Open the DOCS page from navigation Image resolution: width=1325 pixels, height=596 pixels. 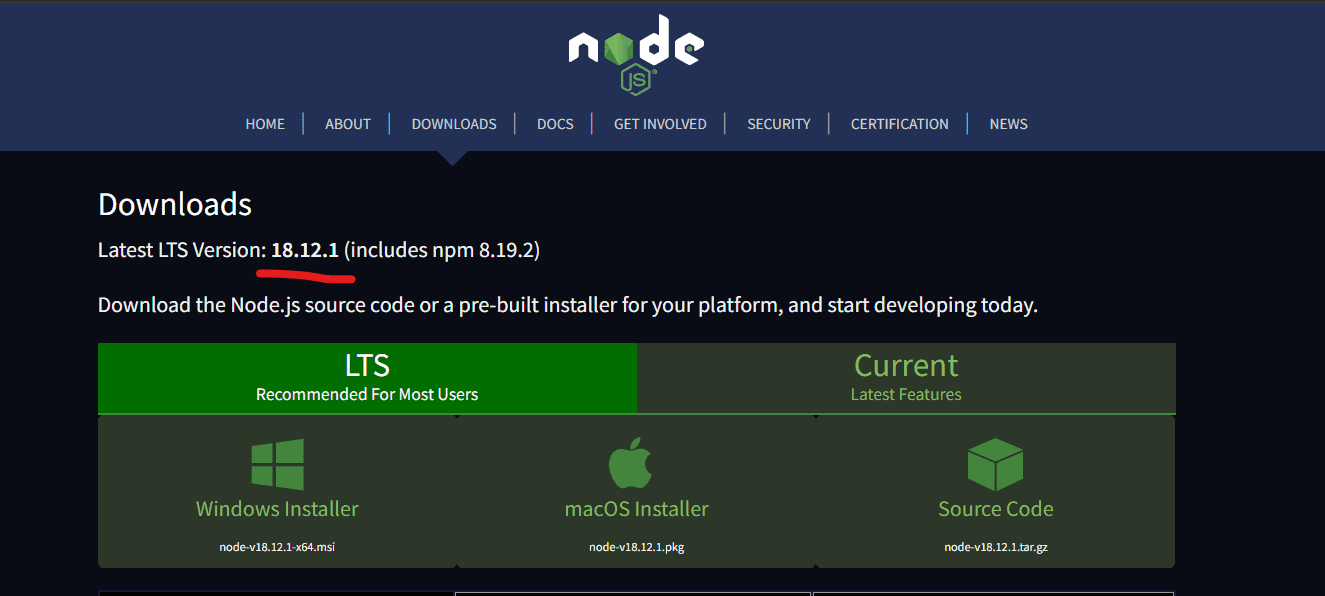click(x=555, y=123)
